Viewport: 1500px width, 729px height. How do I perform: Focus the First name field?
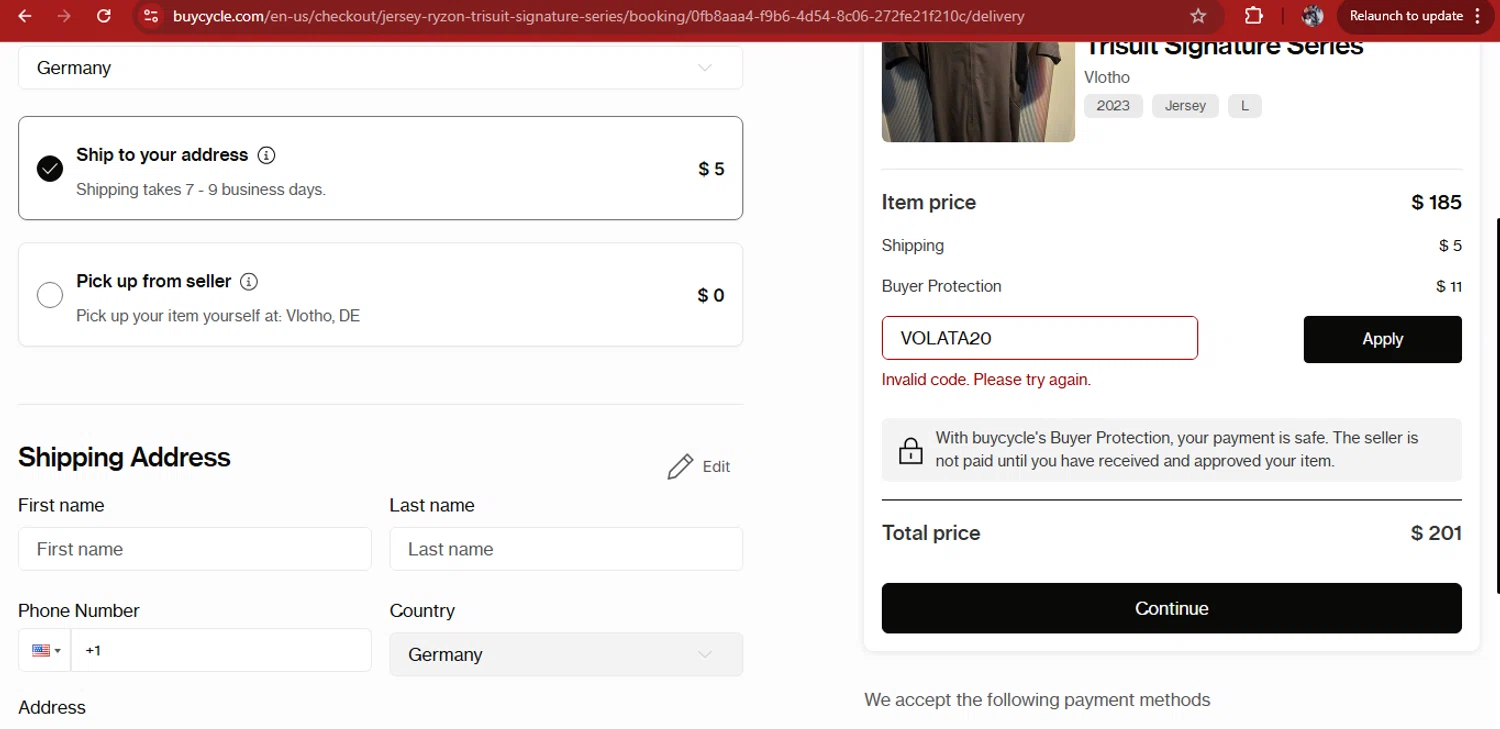point(195,549)
